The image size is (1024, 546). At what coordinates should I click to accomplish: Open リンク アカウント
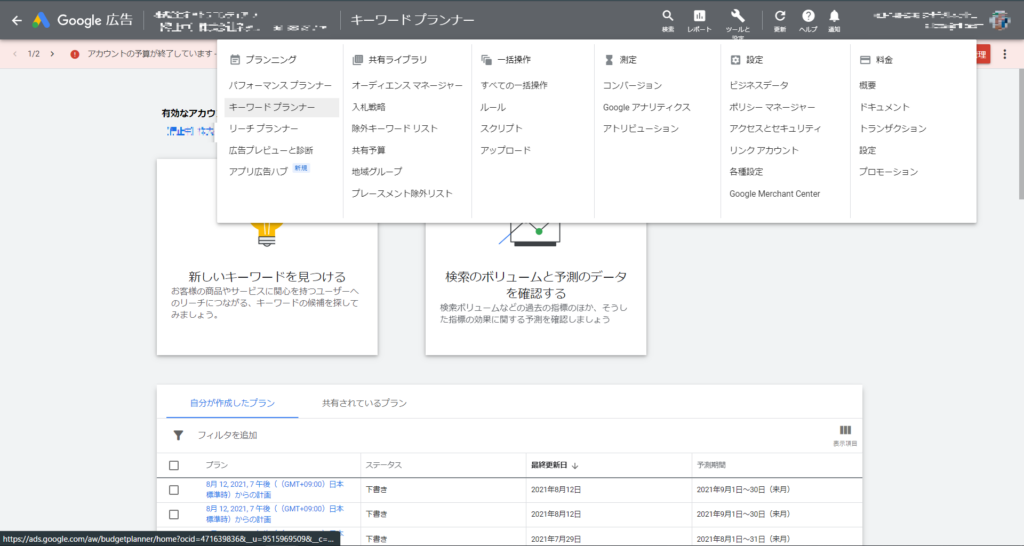click(x=764, y=150)
